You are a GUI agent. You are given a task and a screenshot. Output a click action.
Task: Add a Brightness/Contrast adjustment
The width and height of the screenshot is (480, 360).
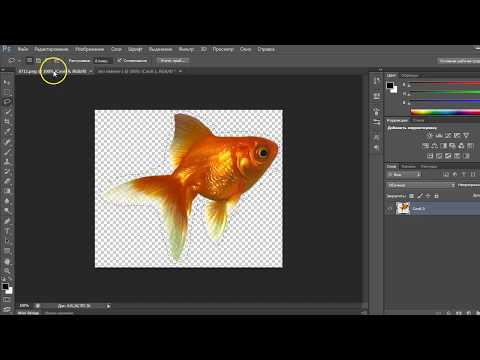pos(430,135)
